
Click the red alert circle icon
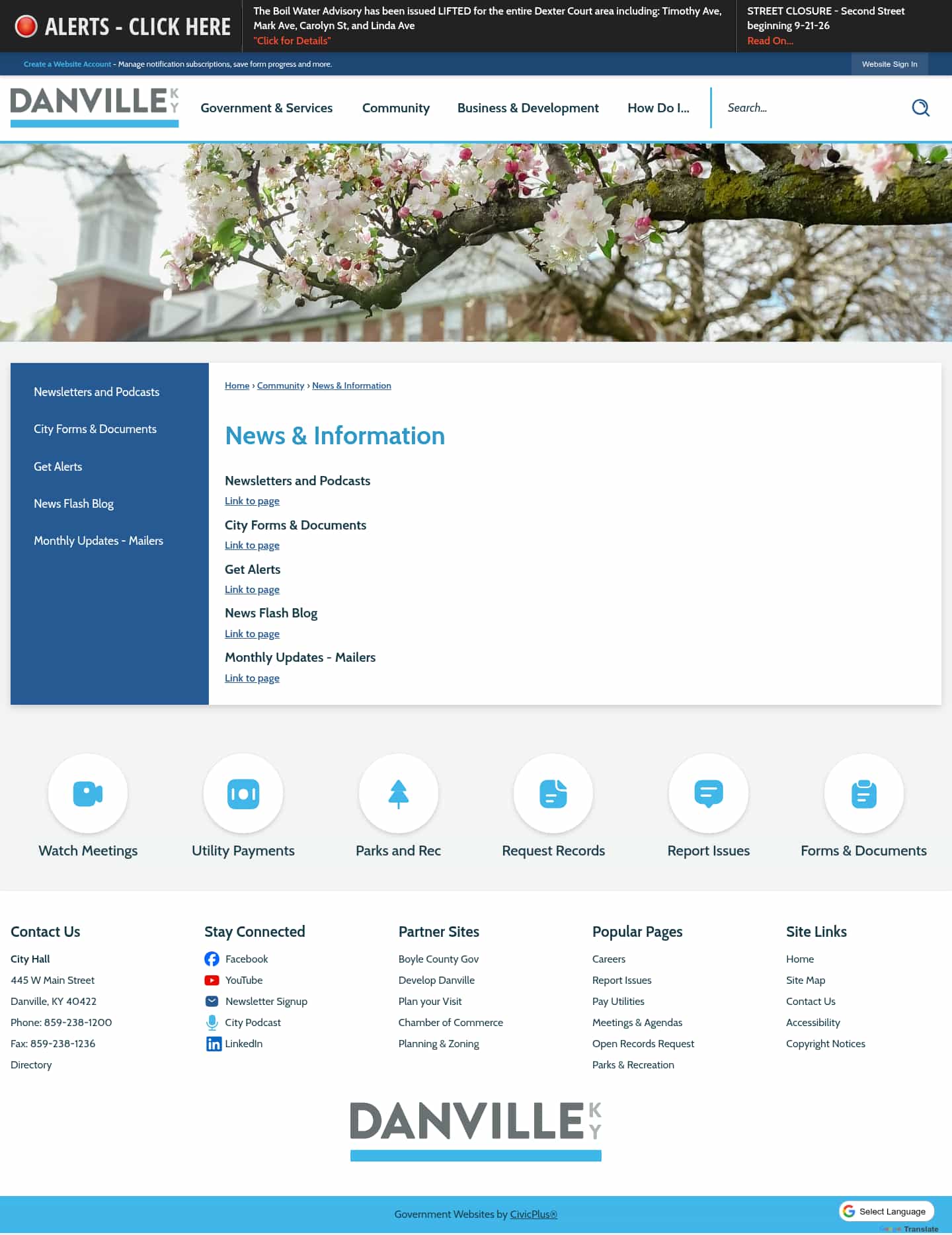[x=26, y=26]
